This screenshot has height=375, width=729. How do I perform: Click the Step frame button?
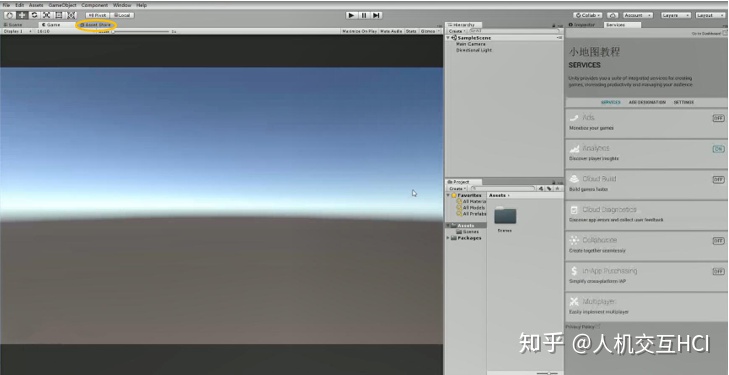[377, 15]
